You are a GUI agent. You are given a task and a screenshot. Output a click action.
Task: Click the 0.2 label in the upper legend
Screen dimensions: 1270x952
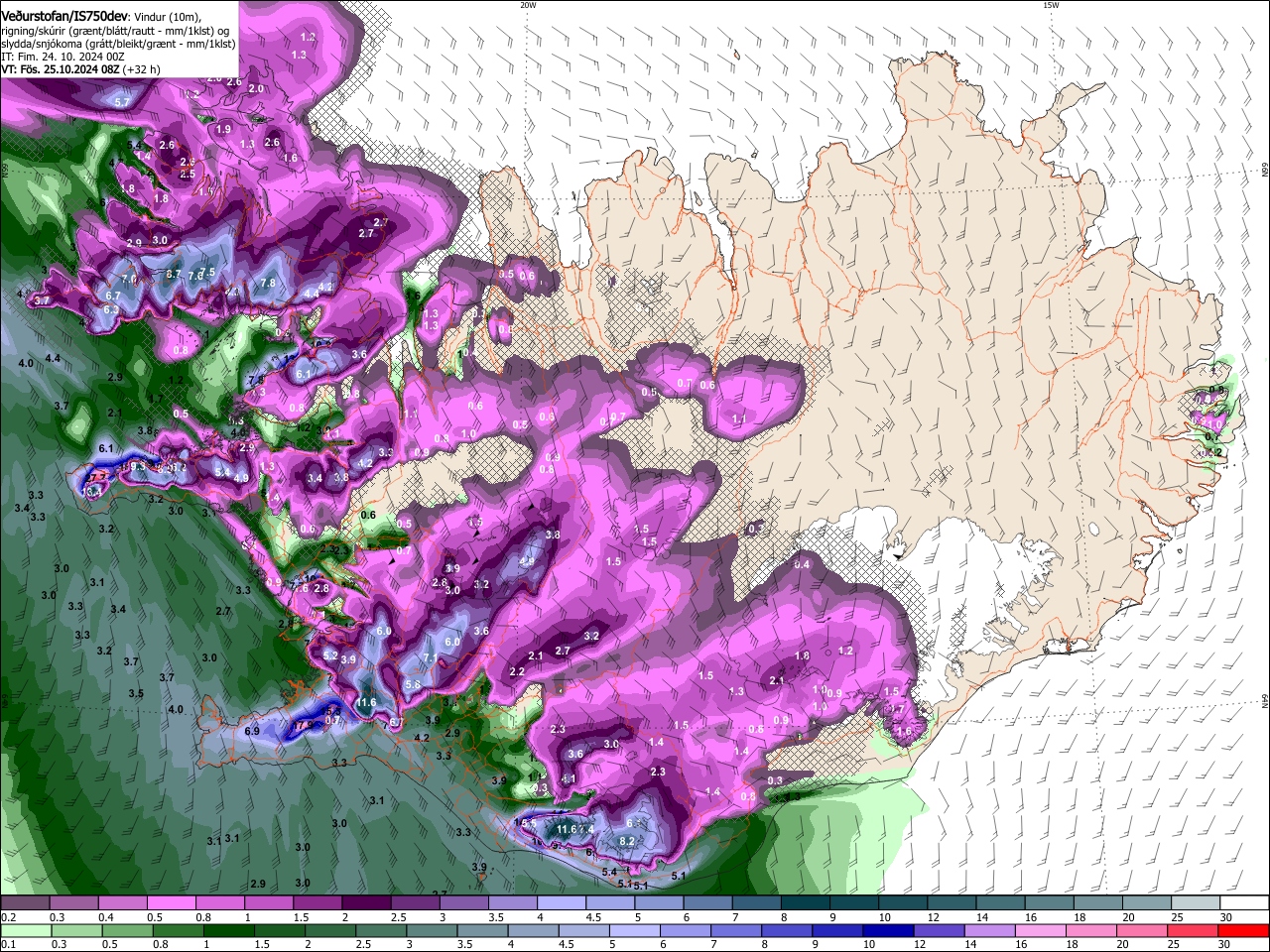(8, 917)
